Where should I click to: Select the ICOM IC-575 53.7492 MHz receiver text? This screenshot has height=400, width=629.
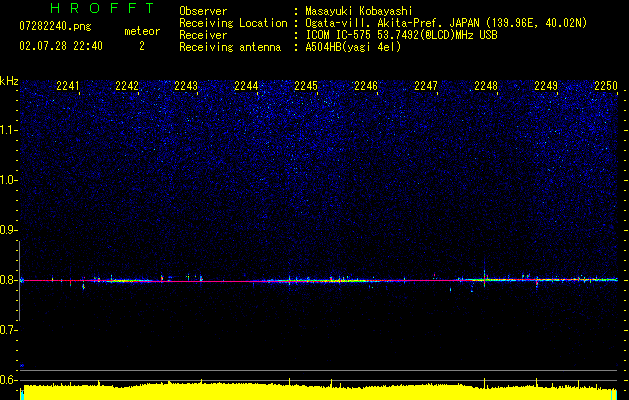401,35
